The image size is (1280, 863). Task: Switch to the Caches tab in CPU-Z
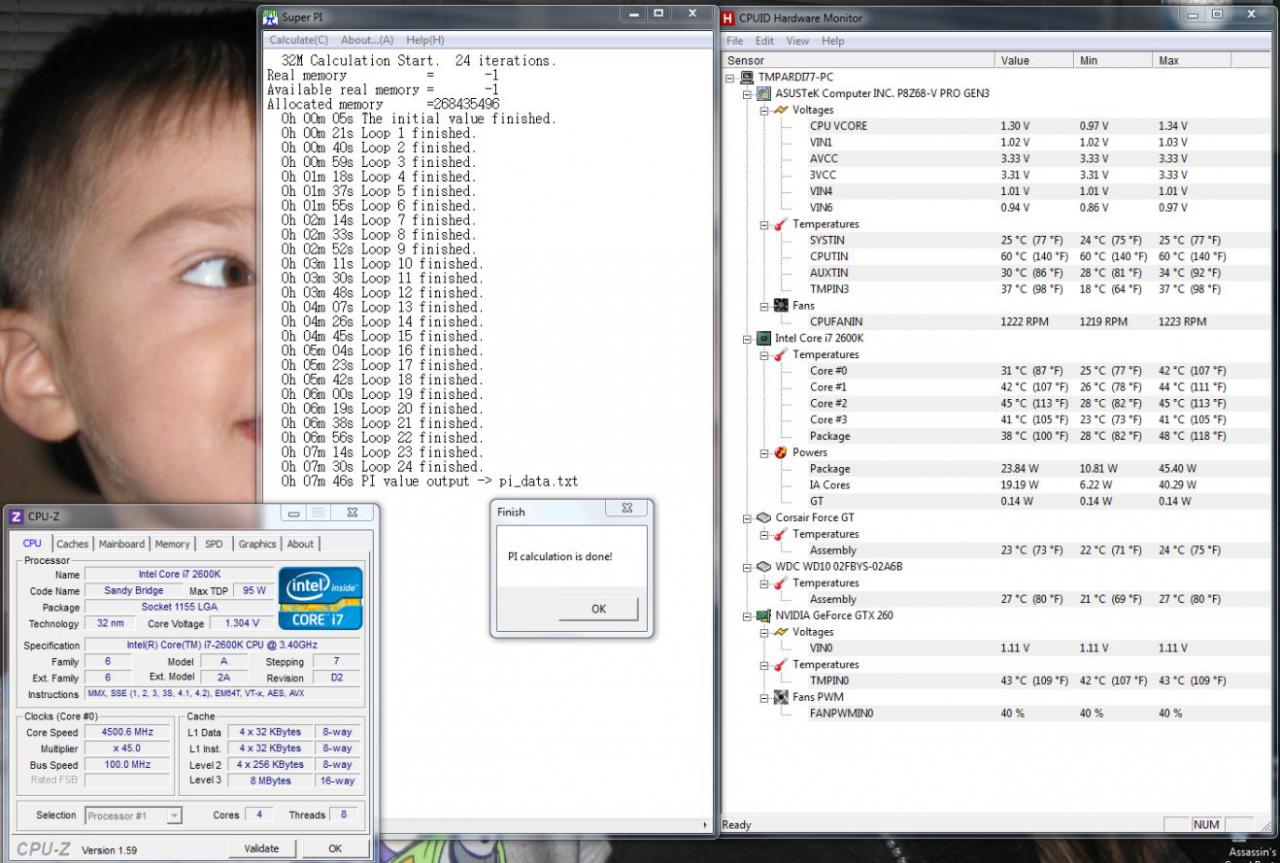click(x=72, y=544)
